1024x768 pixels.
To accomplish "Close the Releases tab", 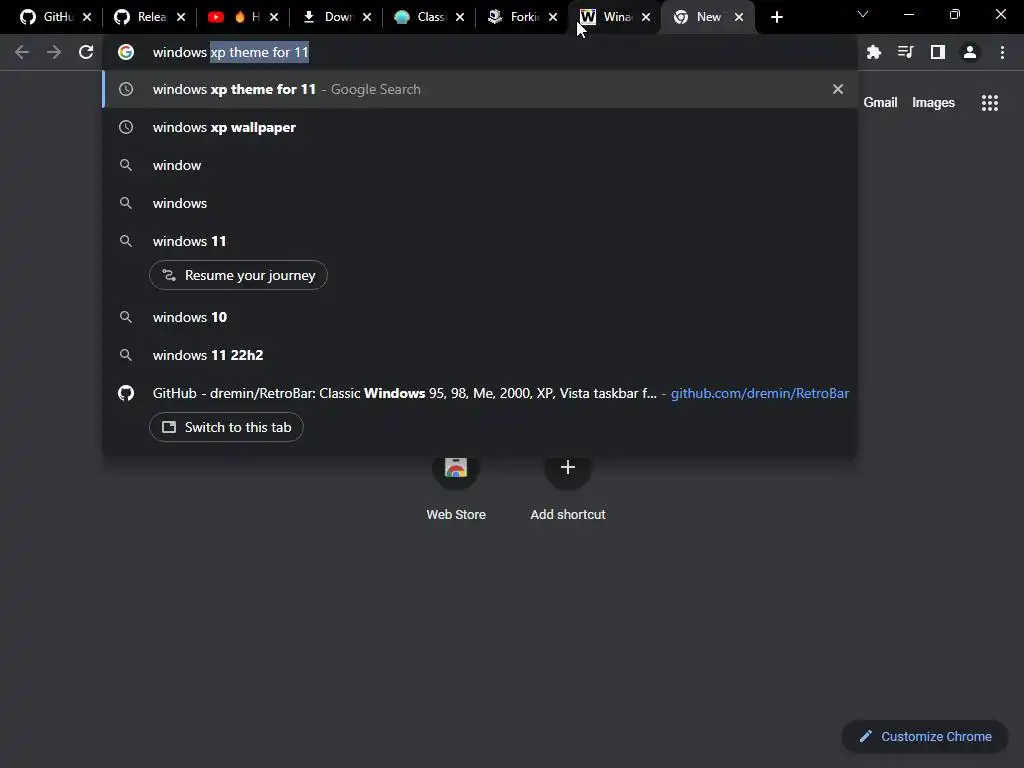I will [181, 18].
